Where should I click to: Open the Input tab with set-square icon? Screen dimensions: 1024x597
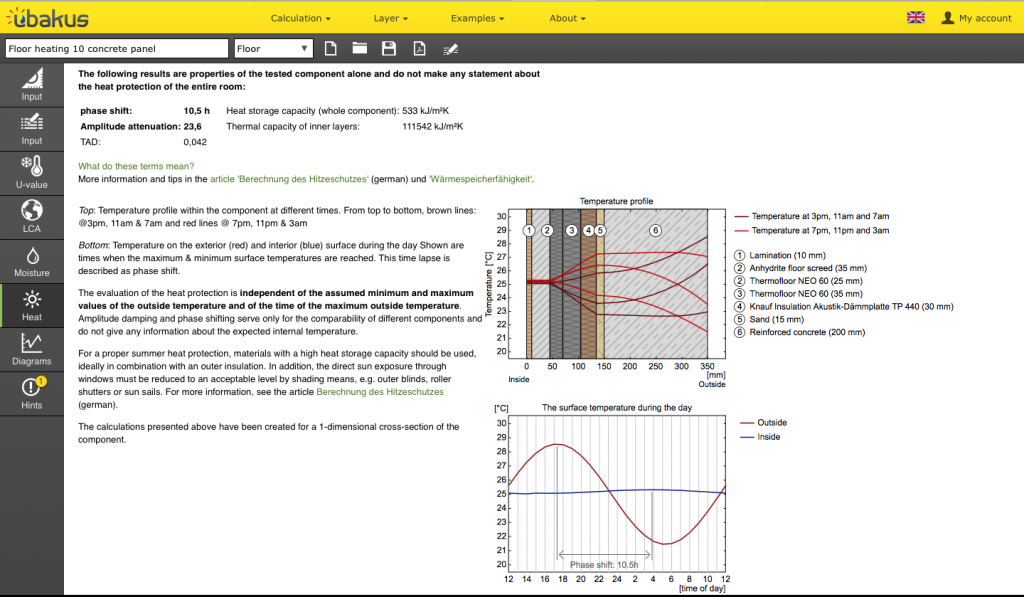point(32,85)
